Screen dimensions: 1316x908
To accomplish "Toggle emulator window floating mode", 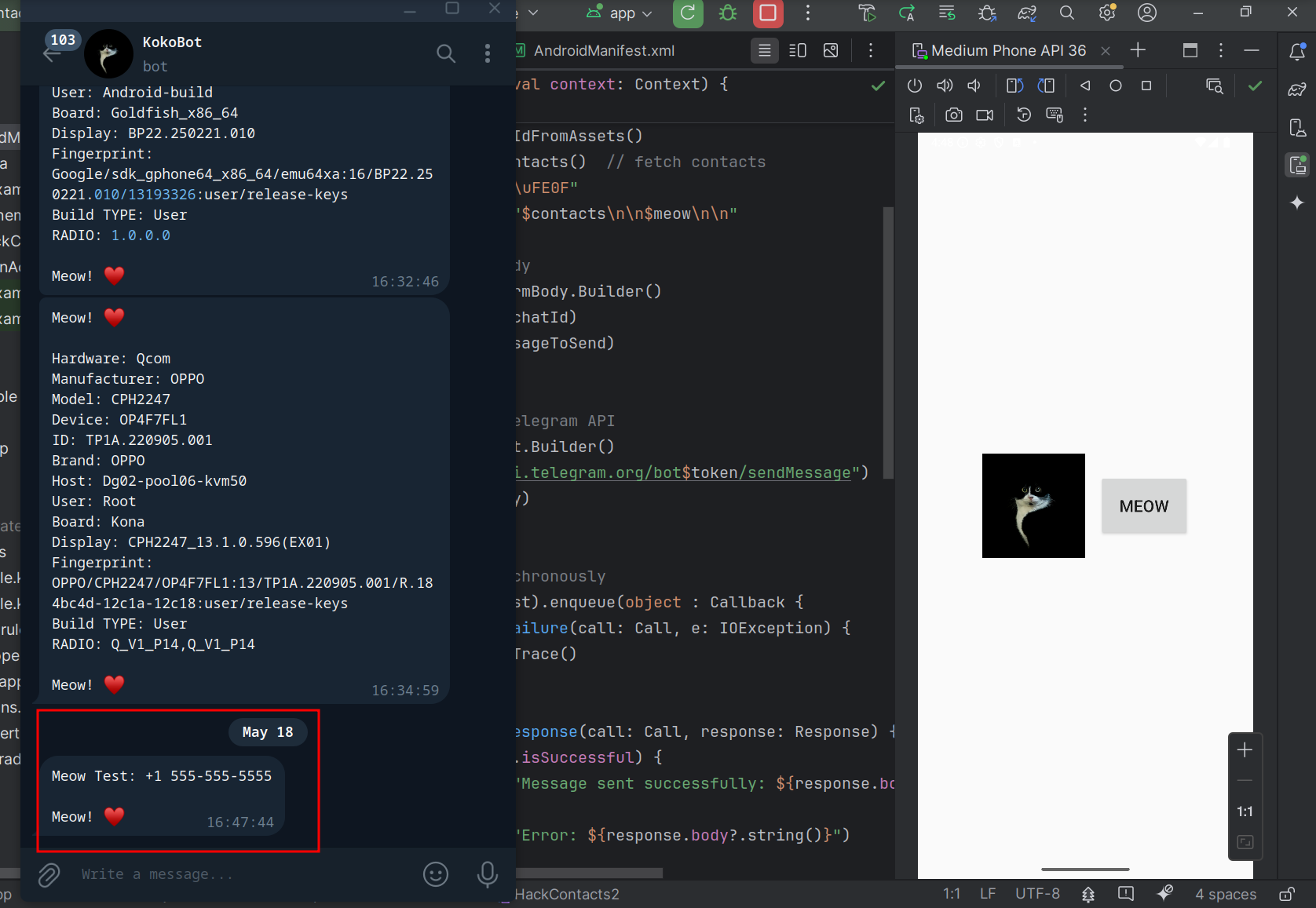I will 1190,50.
